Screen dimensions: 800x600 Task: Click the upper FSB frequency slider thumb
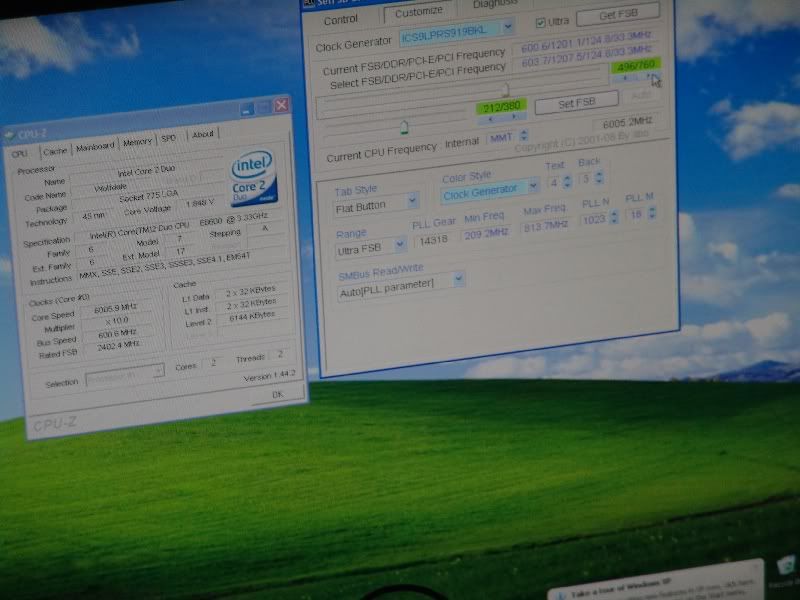(506, 89)
